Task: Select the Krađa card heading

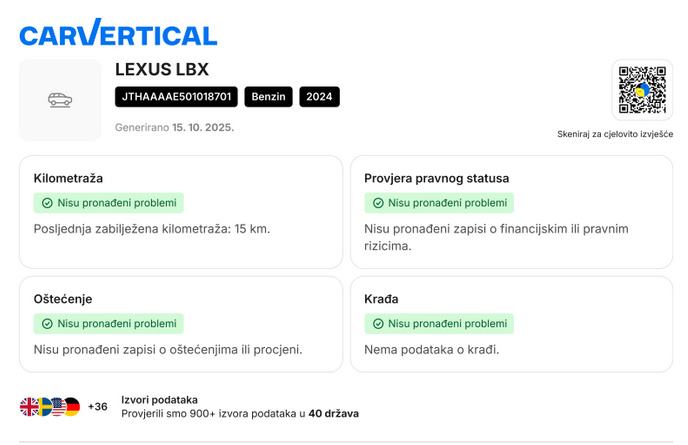Action: click(x=381, y=299)
